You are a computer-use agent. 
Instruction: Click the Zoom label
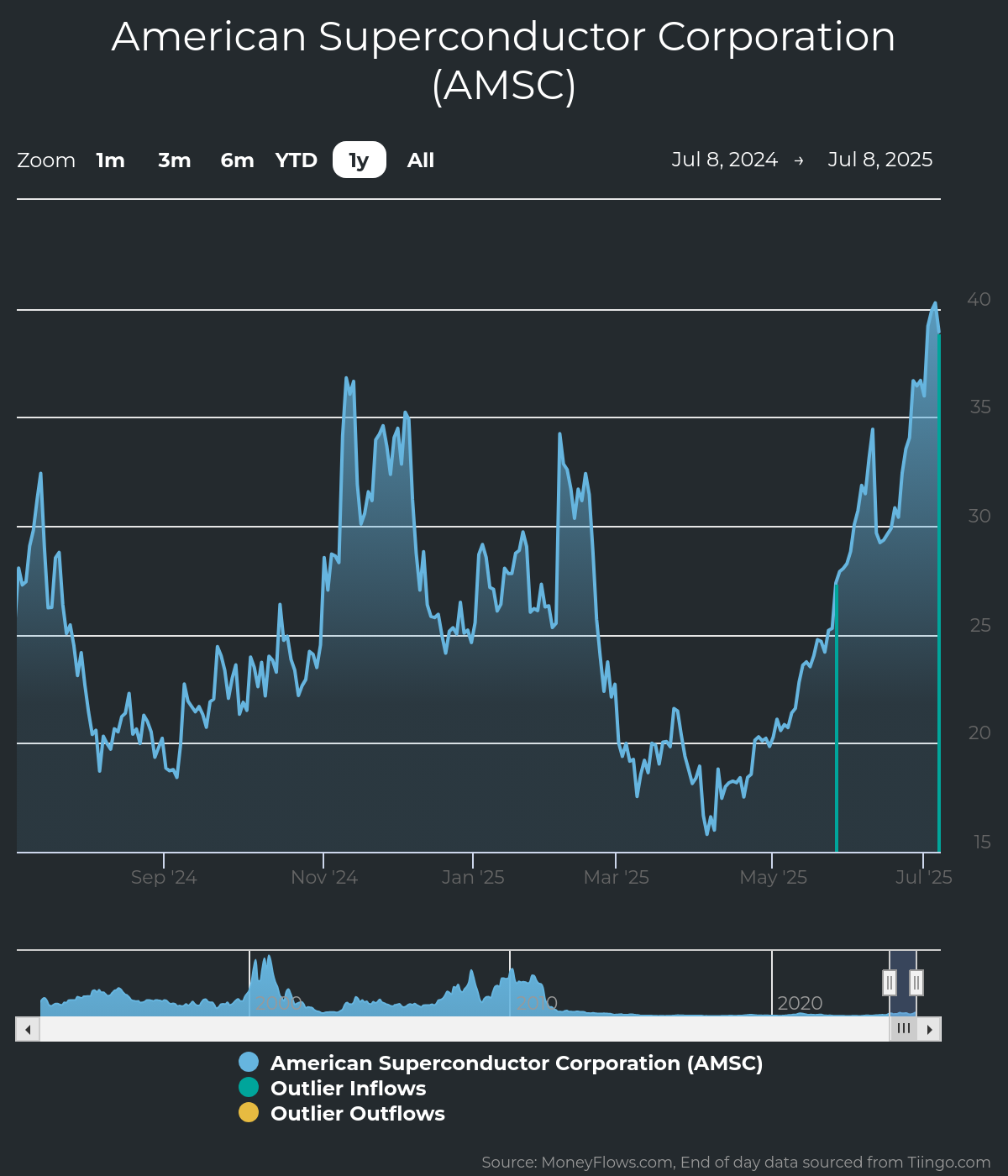point(46,160)
